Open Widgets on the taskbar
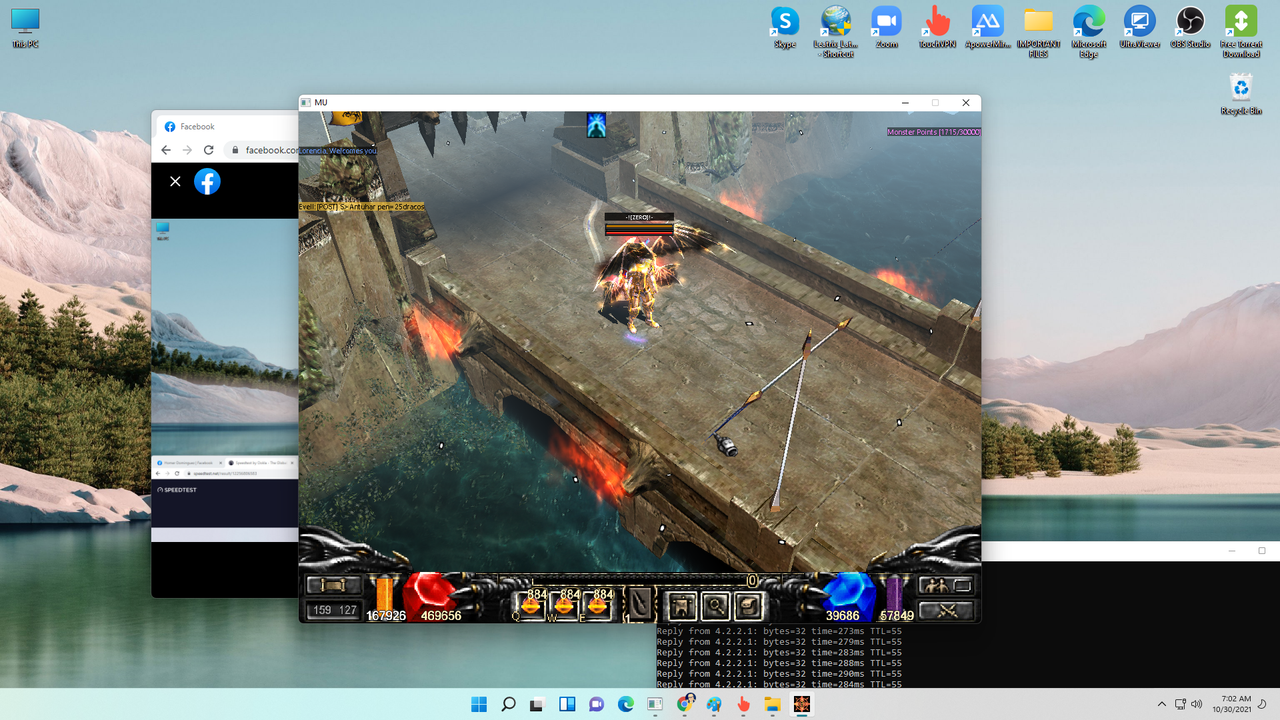The height and width of the screenshot is (720, 1280). tap(567, 704)
